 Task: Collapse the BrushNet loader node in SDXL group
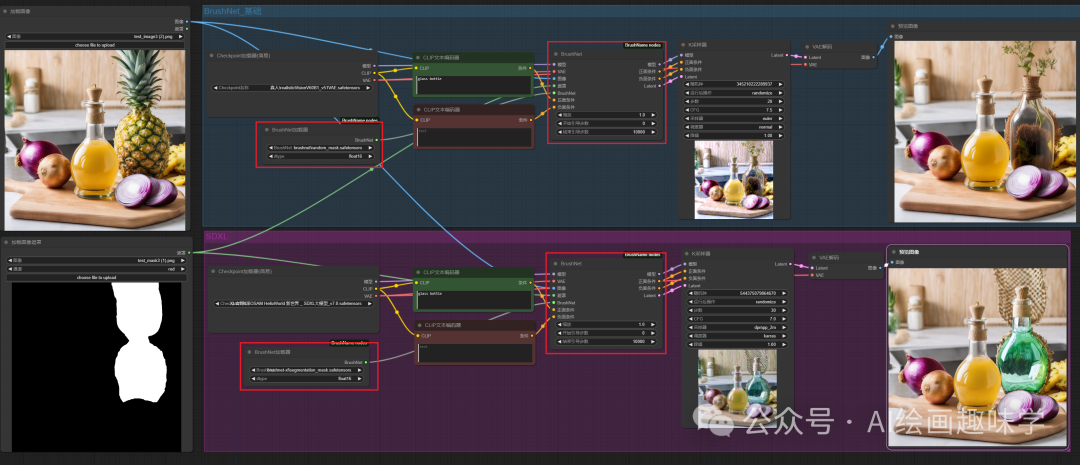250,352
